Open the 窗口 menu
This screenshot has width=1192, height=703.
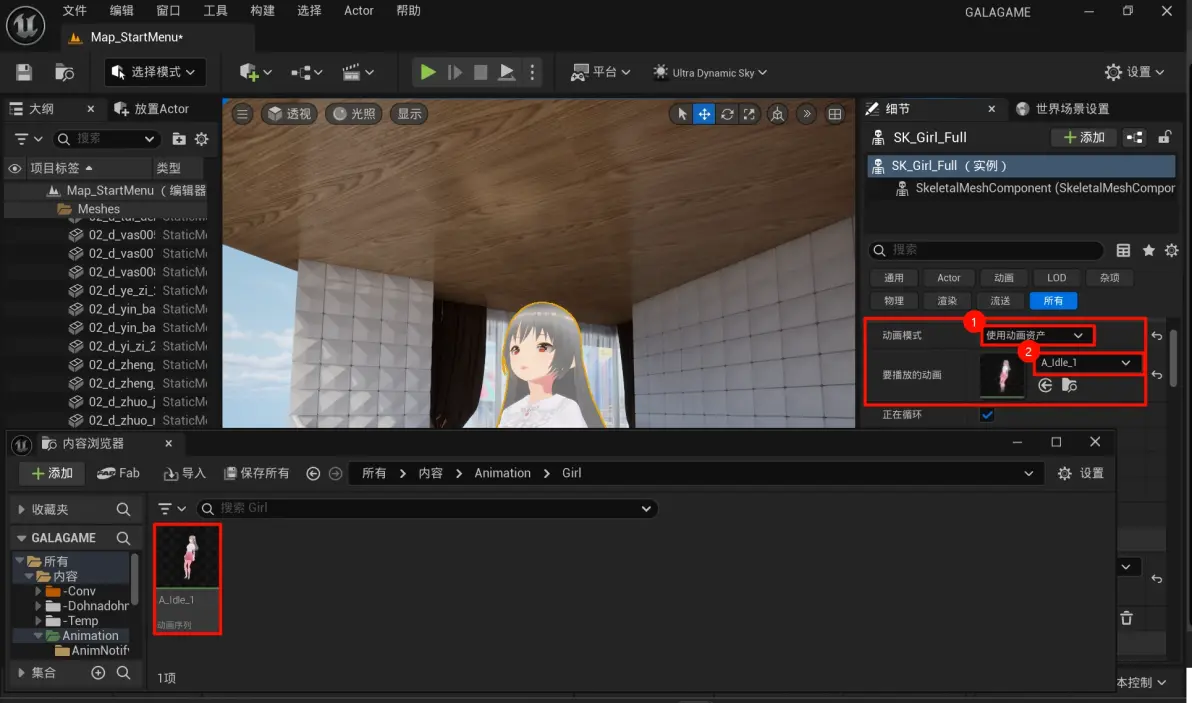(x=168, y=11)
